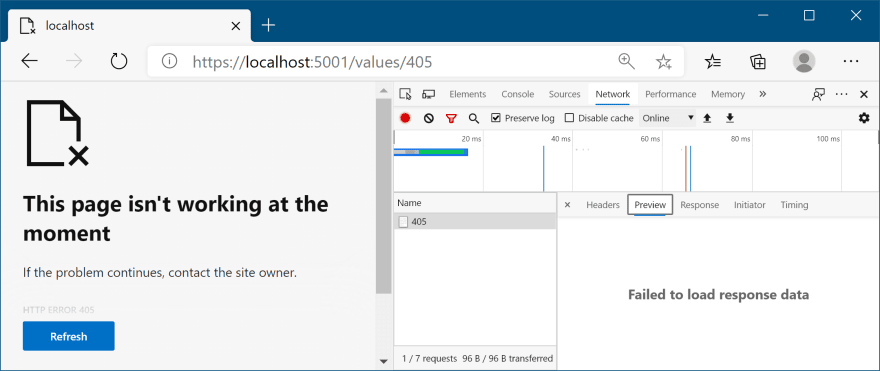Image resolution: width=880 pixels, height=371 pixels.
Task: Open the Favorites list icon
Action: pyautogui.click(x=713, y=61)
